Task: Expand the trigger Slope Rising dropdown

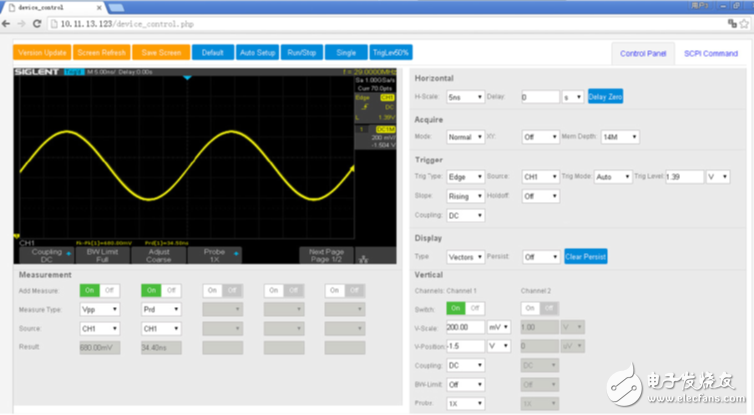Action: (x=465, y=196)
